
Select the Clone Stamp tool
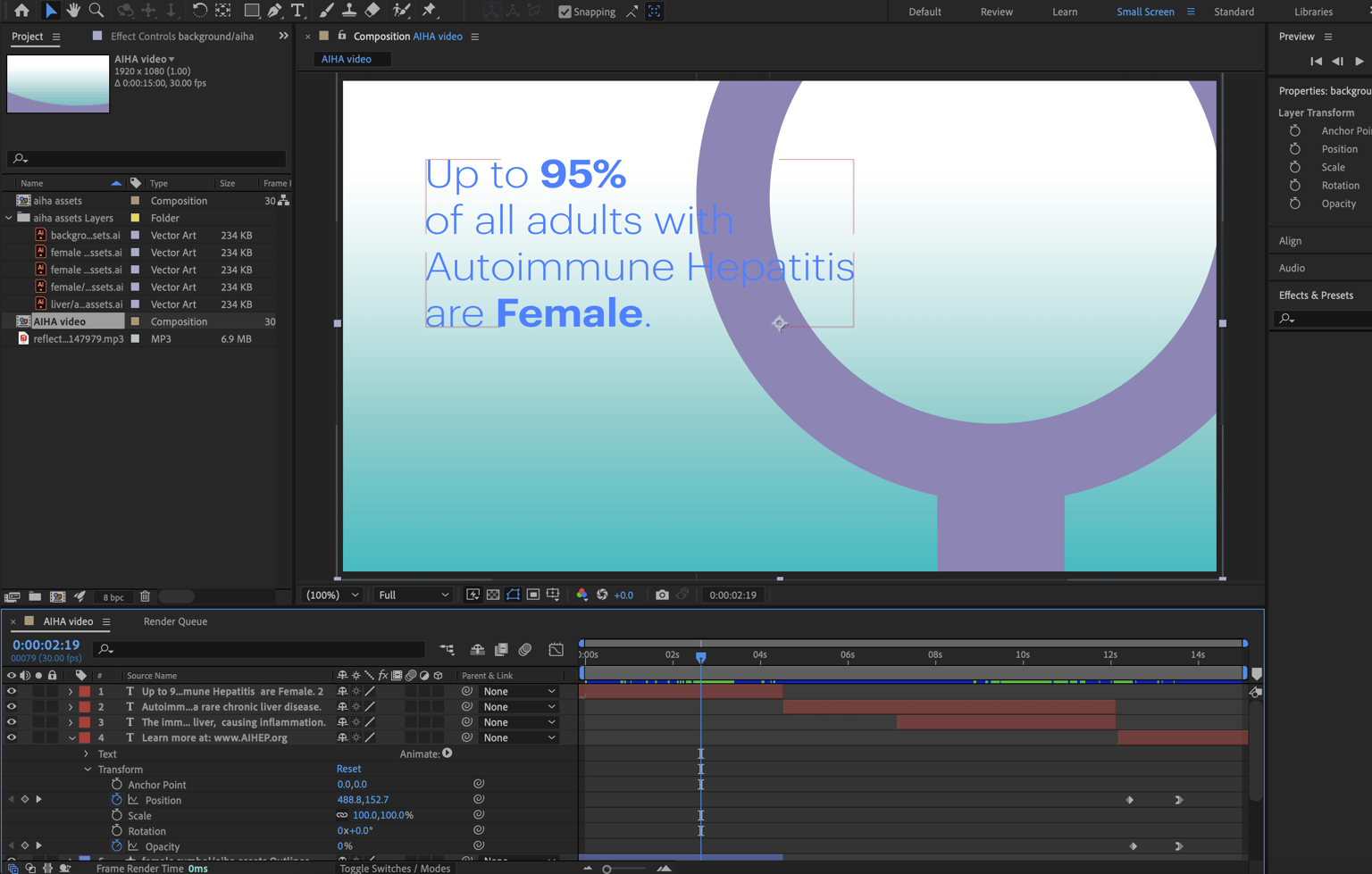pos(349,11)
